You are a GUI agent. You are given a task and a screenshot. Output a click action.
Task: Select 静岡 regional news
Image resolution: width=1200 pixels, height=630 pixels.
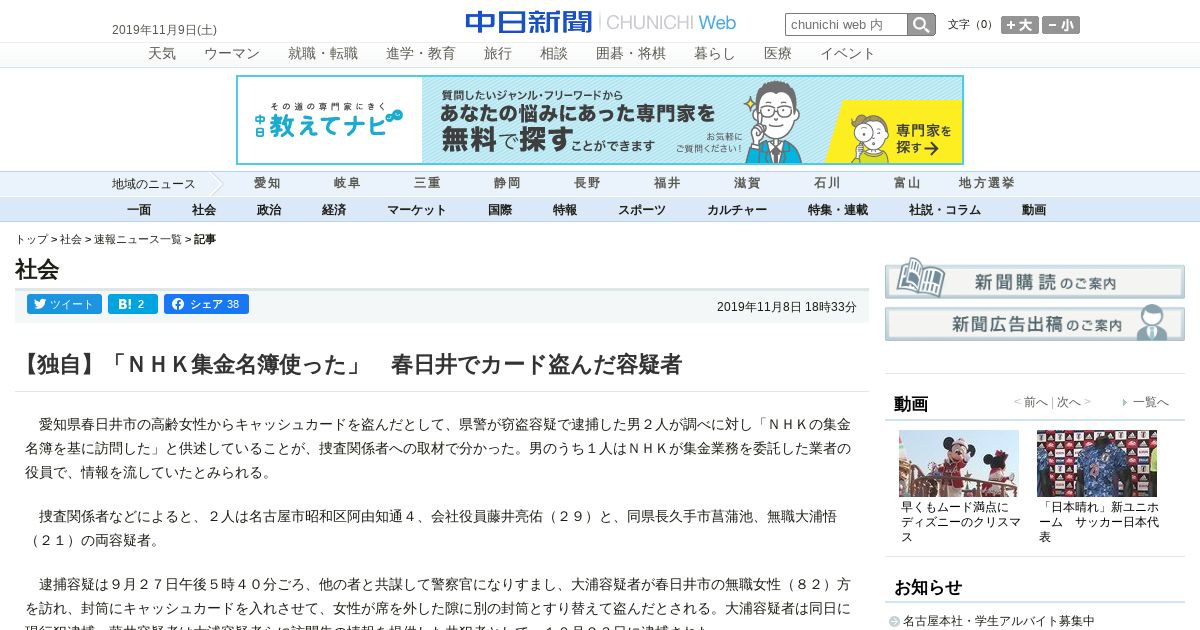[x=507, y=183]
